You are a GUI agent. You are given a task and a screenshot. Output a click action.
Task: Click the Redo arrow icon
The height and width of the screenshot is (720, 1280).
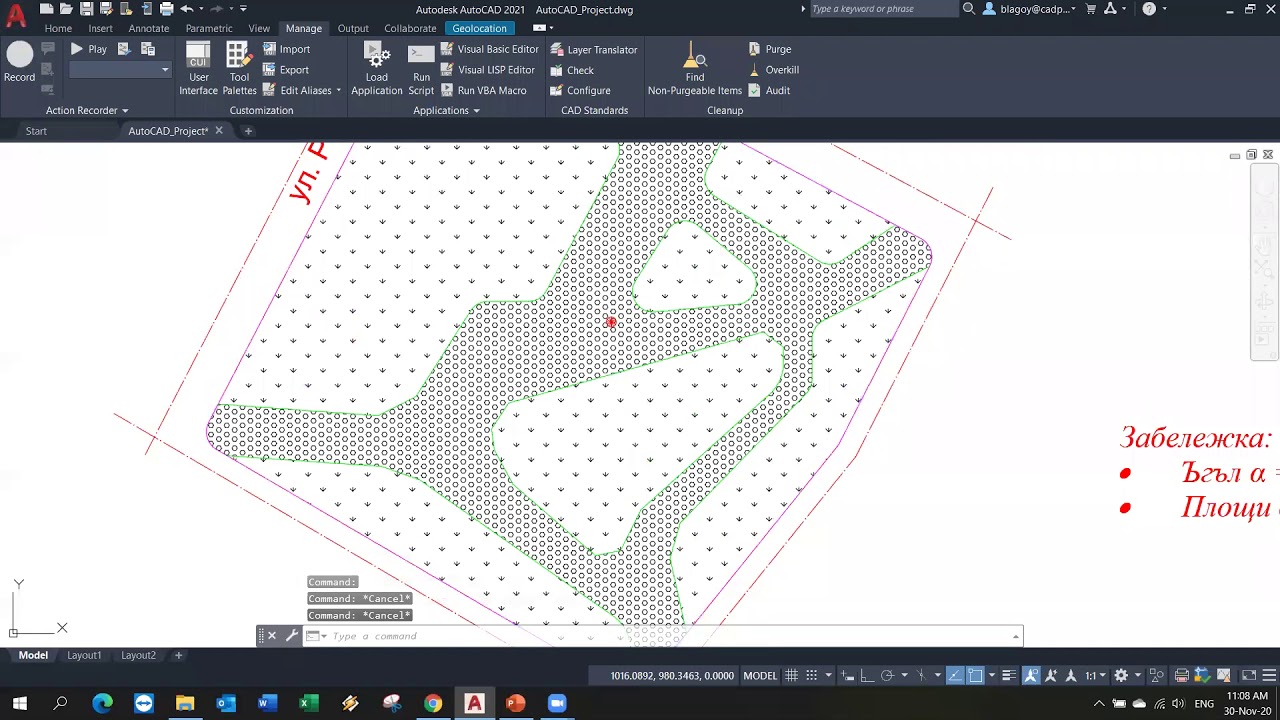point(216,9)
